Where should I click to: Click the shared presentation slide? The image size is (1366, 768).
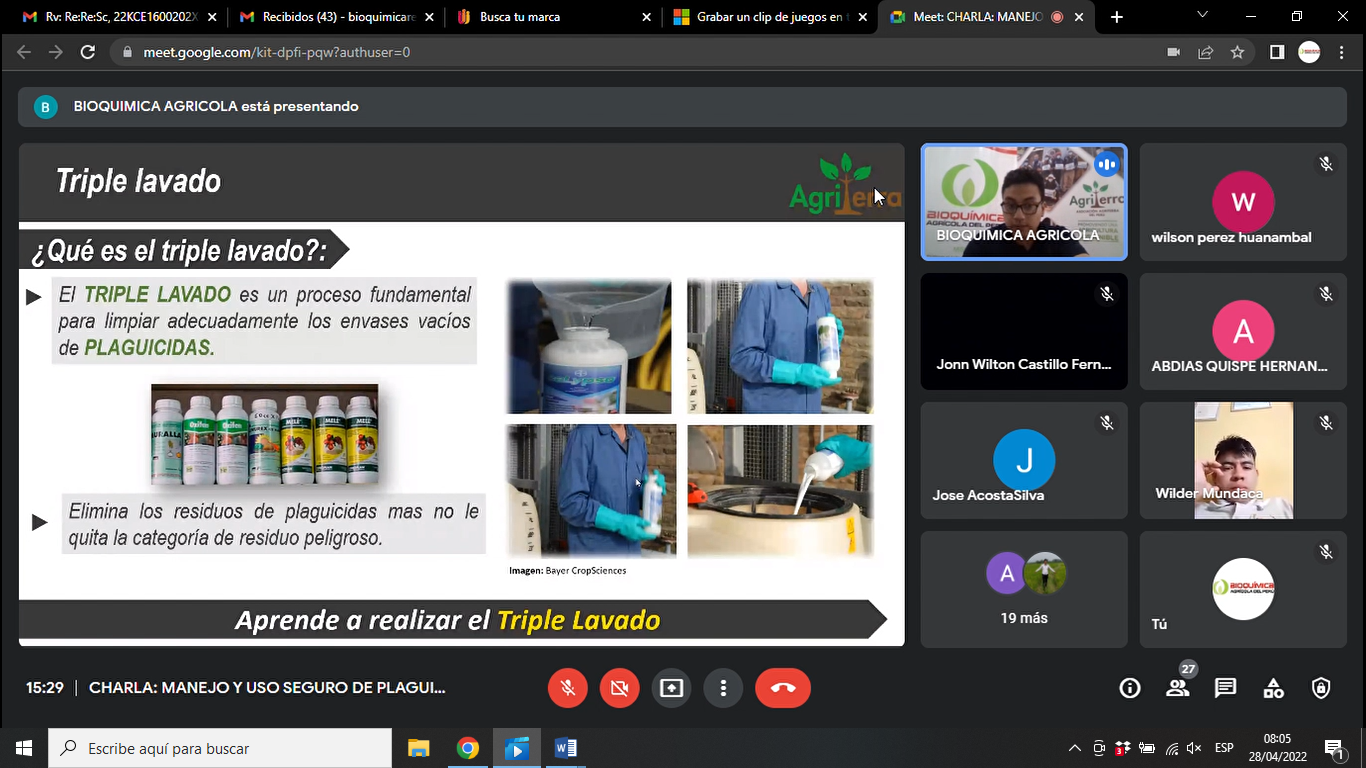tap(461, 394)
